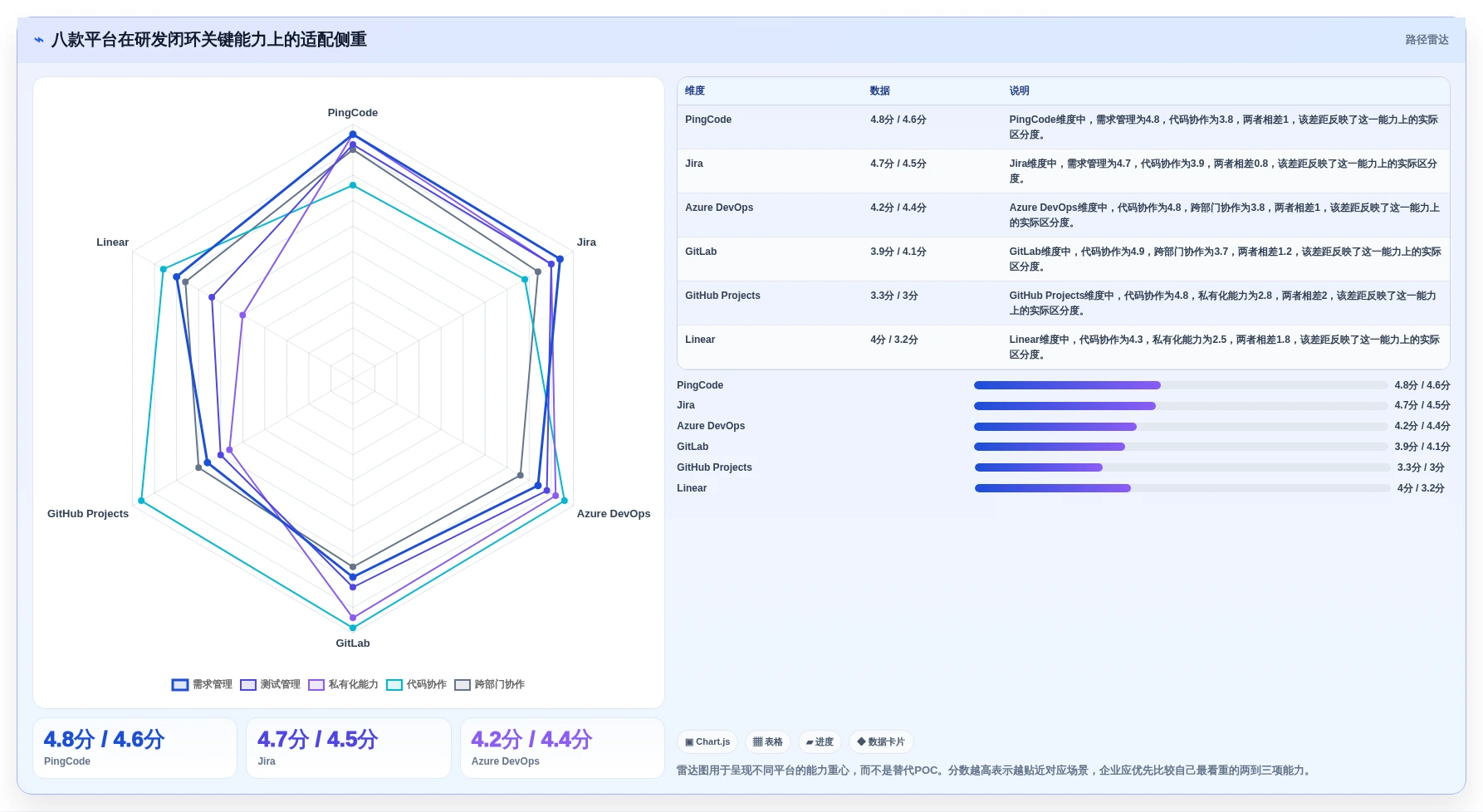The image size is (1483, 812).
Task: Click the GitHub Projects description cell text
Action: 1223,303
